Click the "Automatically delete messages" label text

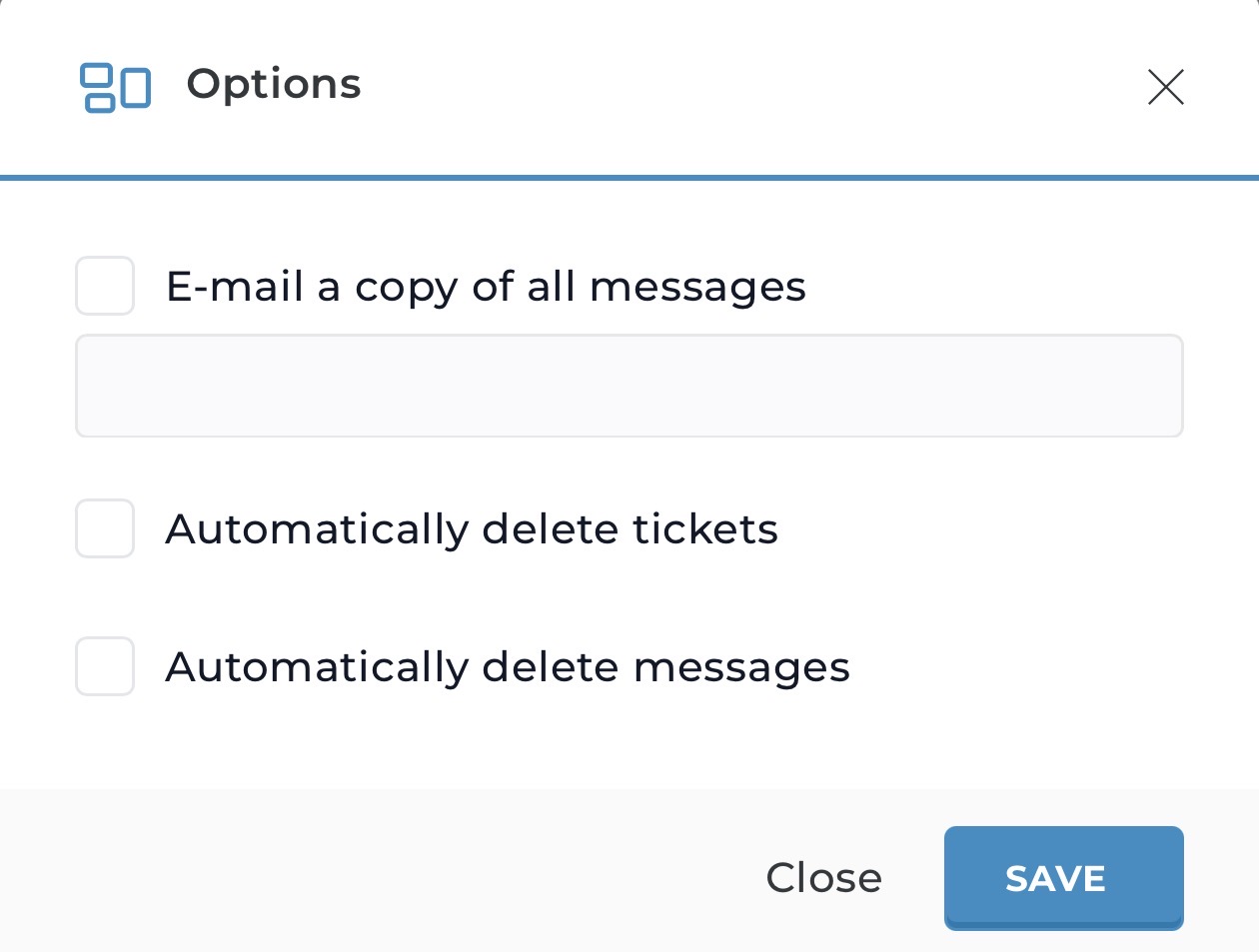pyautogui.click(x=508, y=667)
